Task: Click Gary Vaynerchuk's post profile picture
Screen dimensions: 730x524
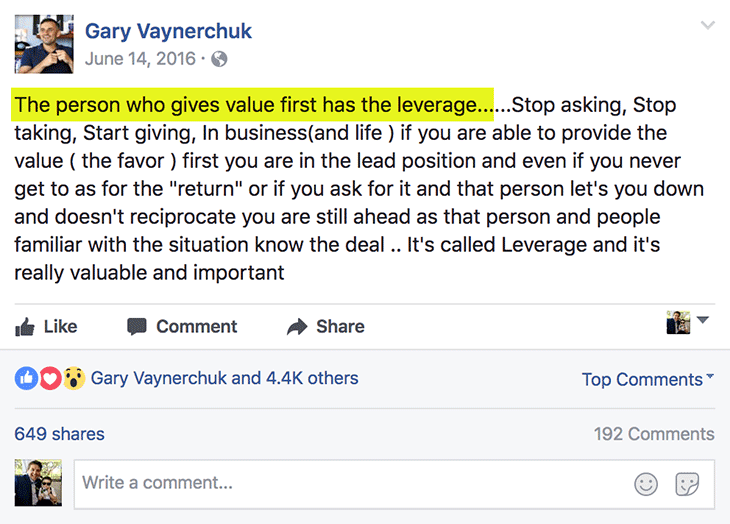Action: tap(44, 45)
